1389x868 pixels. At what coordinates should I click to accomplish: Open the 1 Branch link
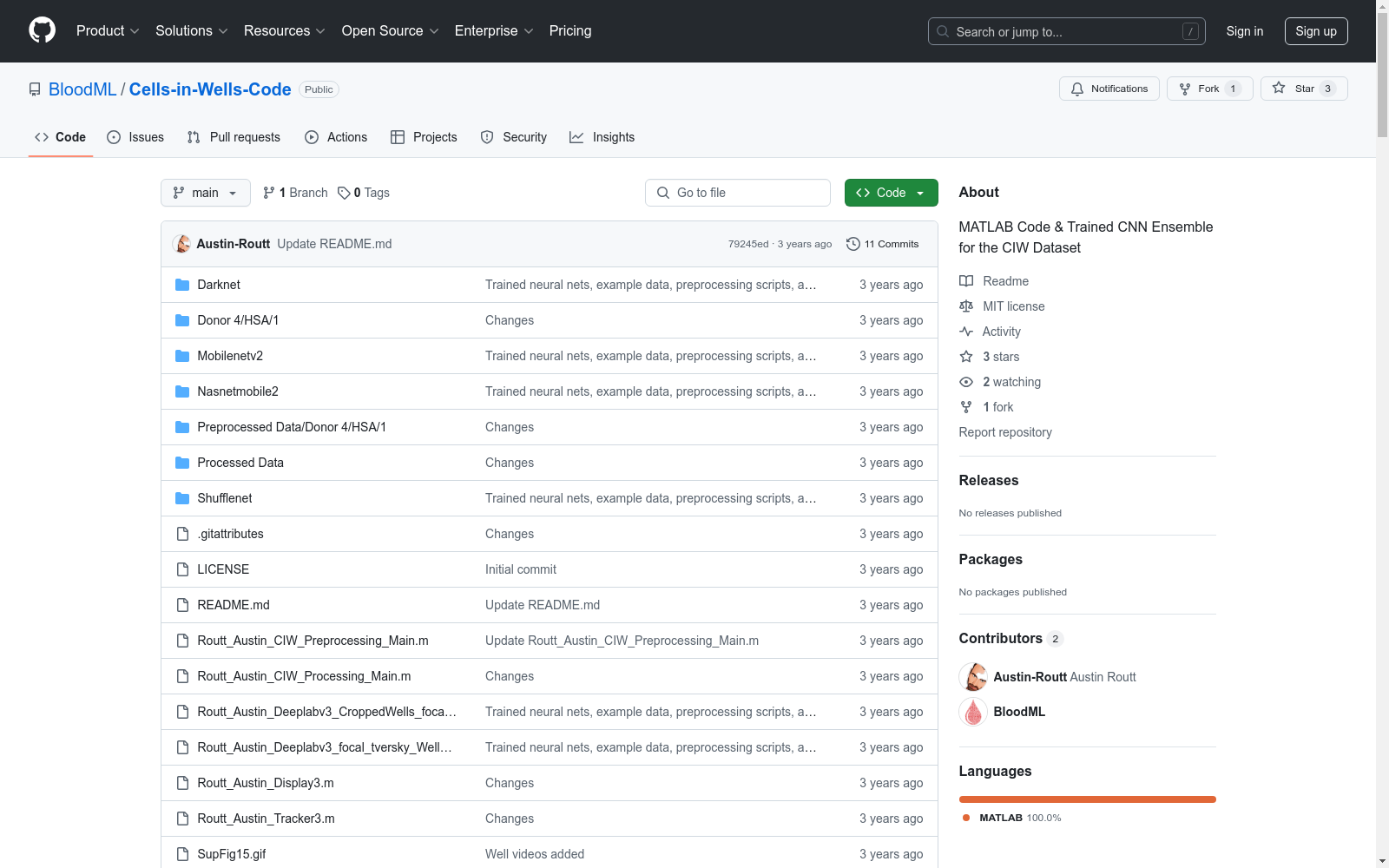[x=295, y=193]
